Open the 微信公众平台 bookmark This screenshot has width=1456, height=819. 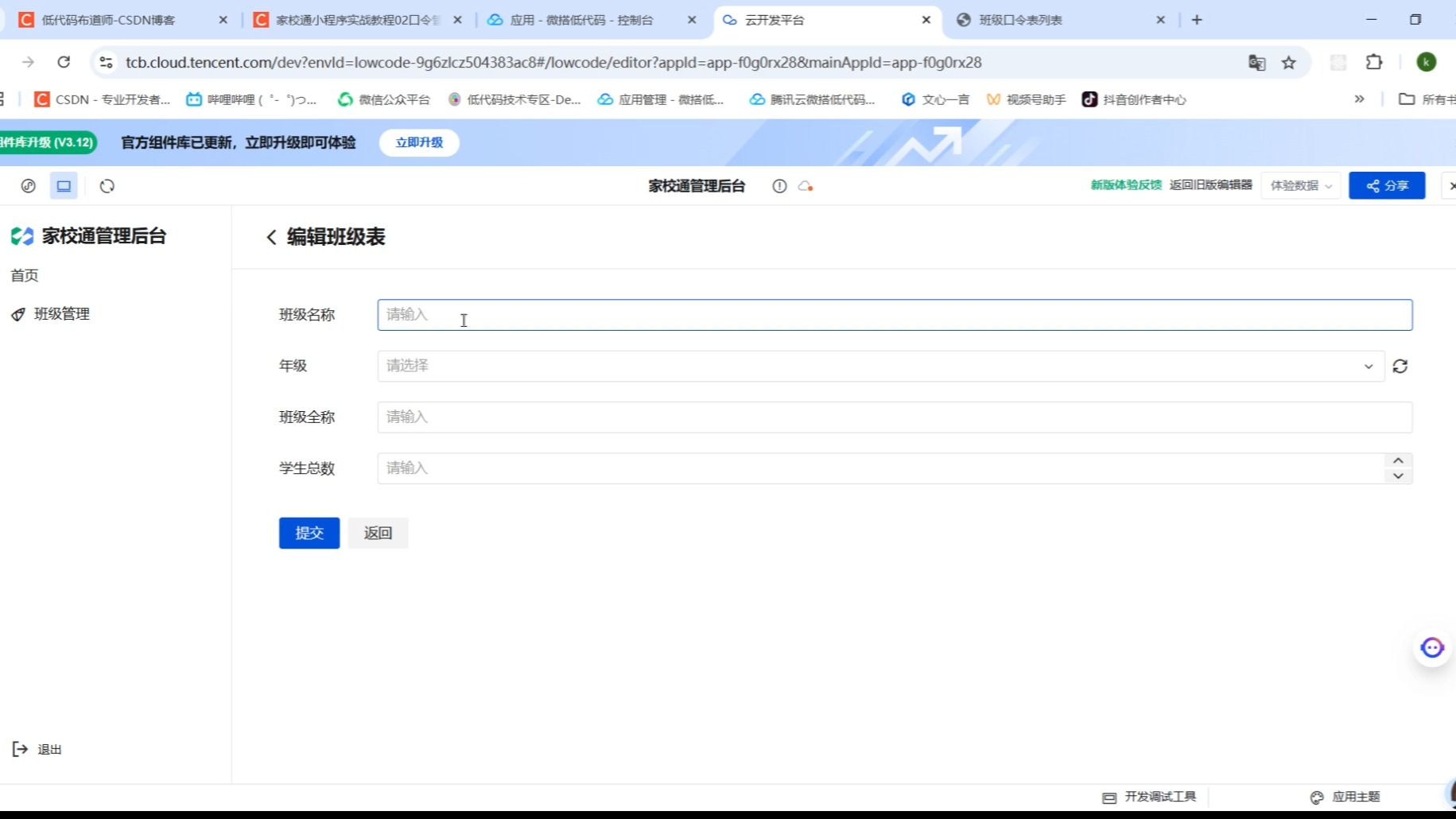(383, 99)
